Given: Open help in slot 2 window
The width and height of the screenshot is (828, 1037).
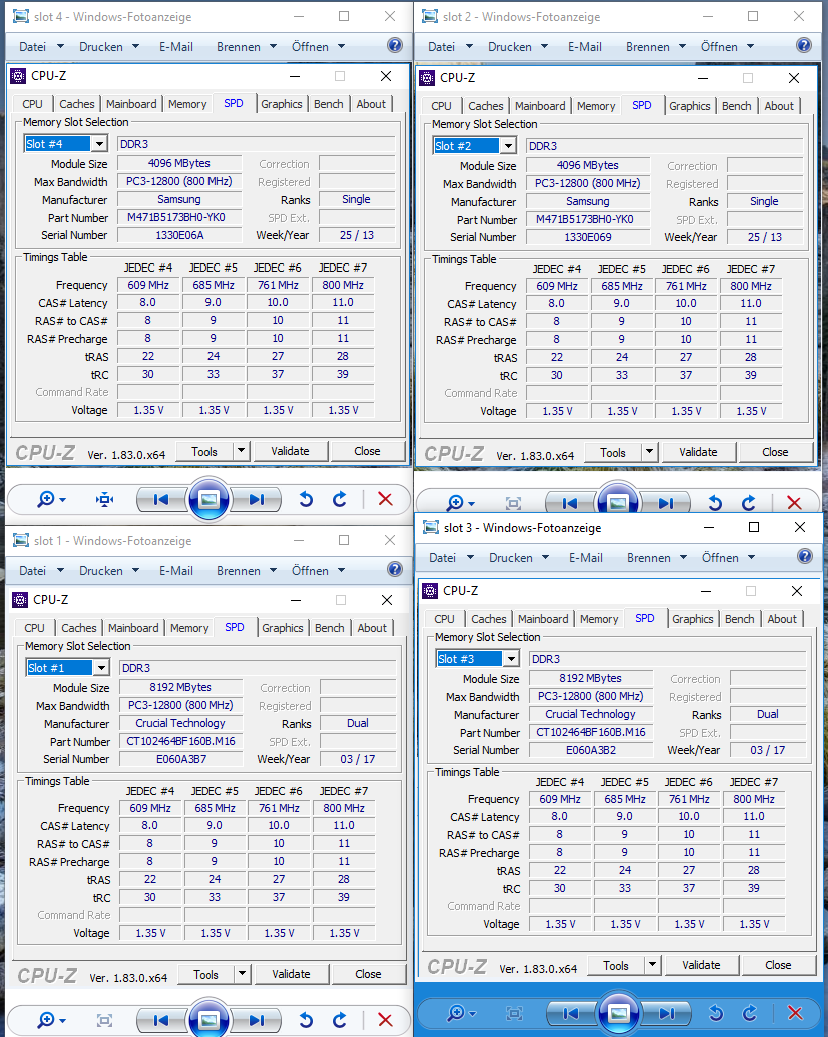Looking at the screenshot, I should pyautogui.click(x=804, y=45).
